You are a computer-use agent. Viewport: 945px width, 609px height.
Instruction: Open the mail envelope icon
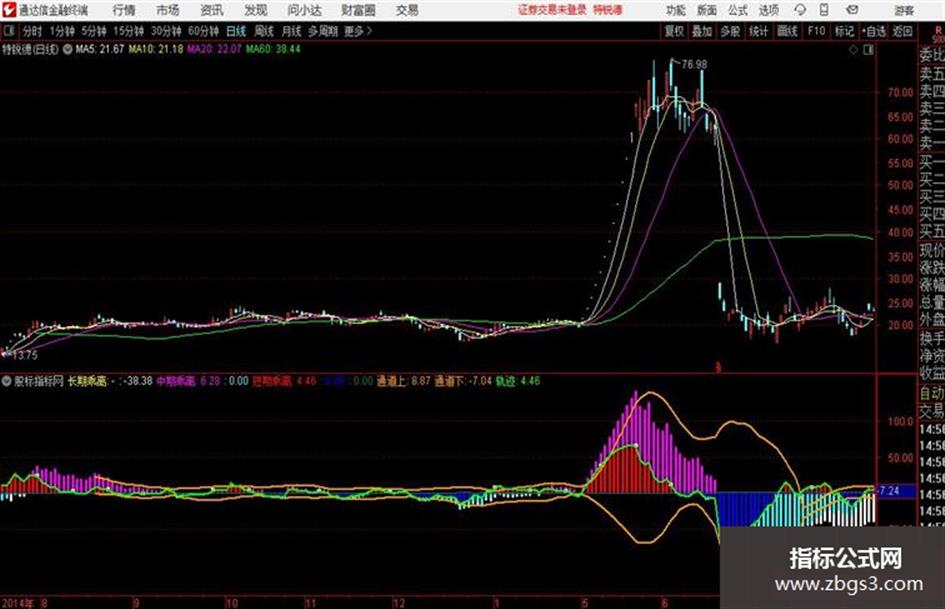pos(852,10)
